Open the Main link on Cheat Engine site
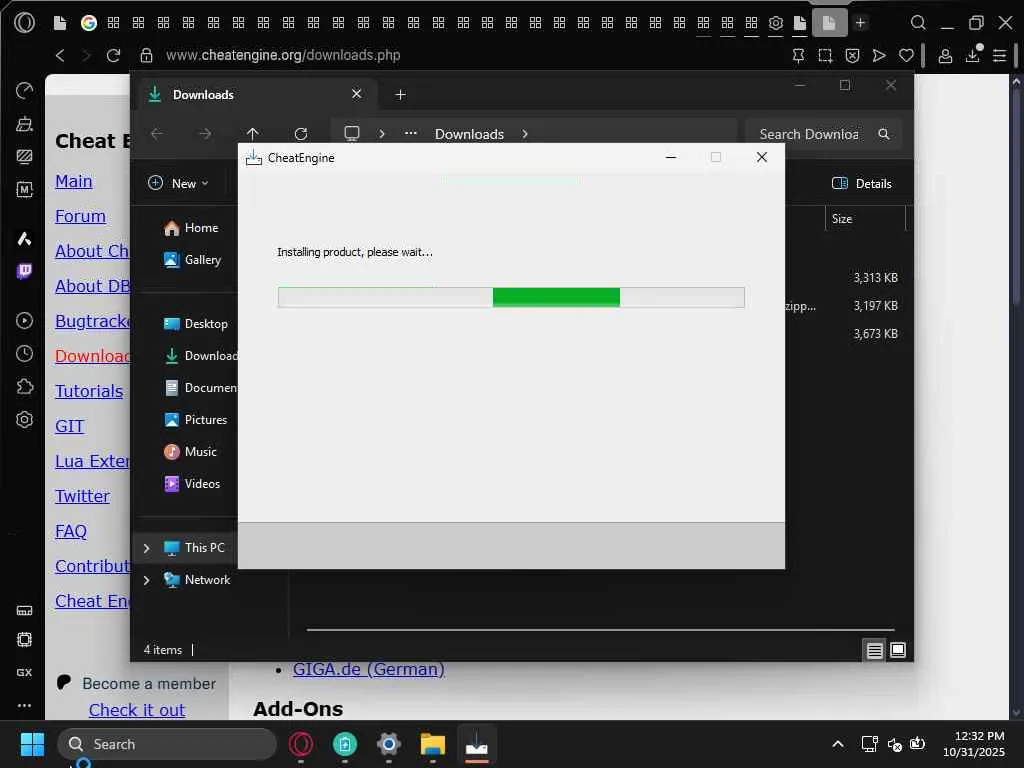 pos(74,181)
